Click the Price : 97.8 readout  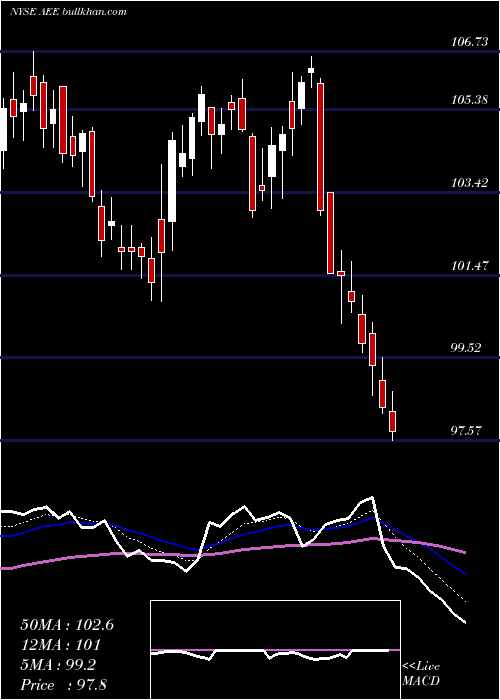tap(63, 685)
